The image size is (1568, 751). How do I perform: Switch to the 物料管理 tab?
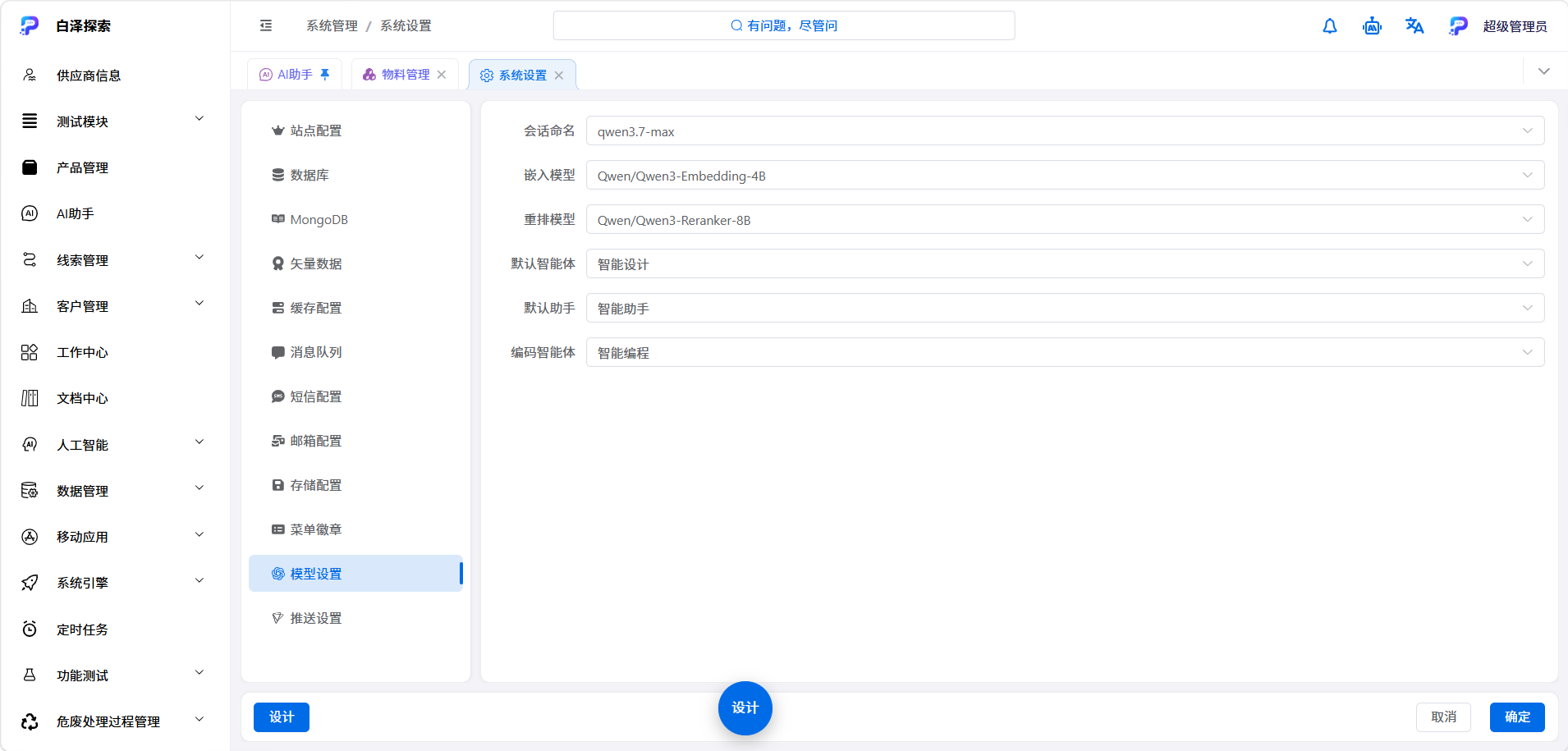click(x=404, y=75)
